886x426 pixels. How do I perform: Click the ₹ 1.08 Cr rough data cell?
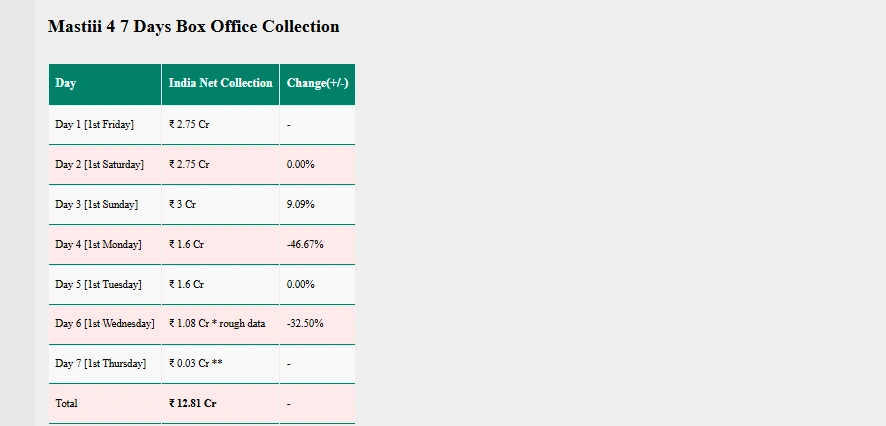pyautogui.click(x=217, y=324)
